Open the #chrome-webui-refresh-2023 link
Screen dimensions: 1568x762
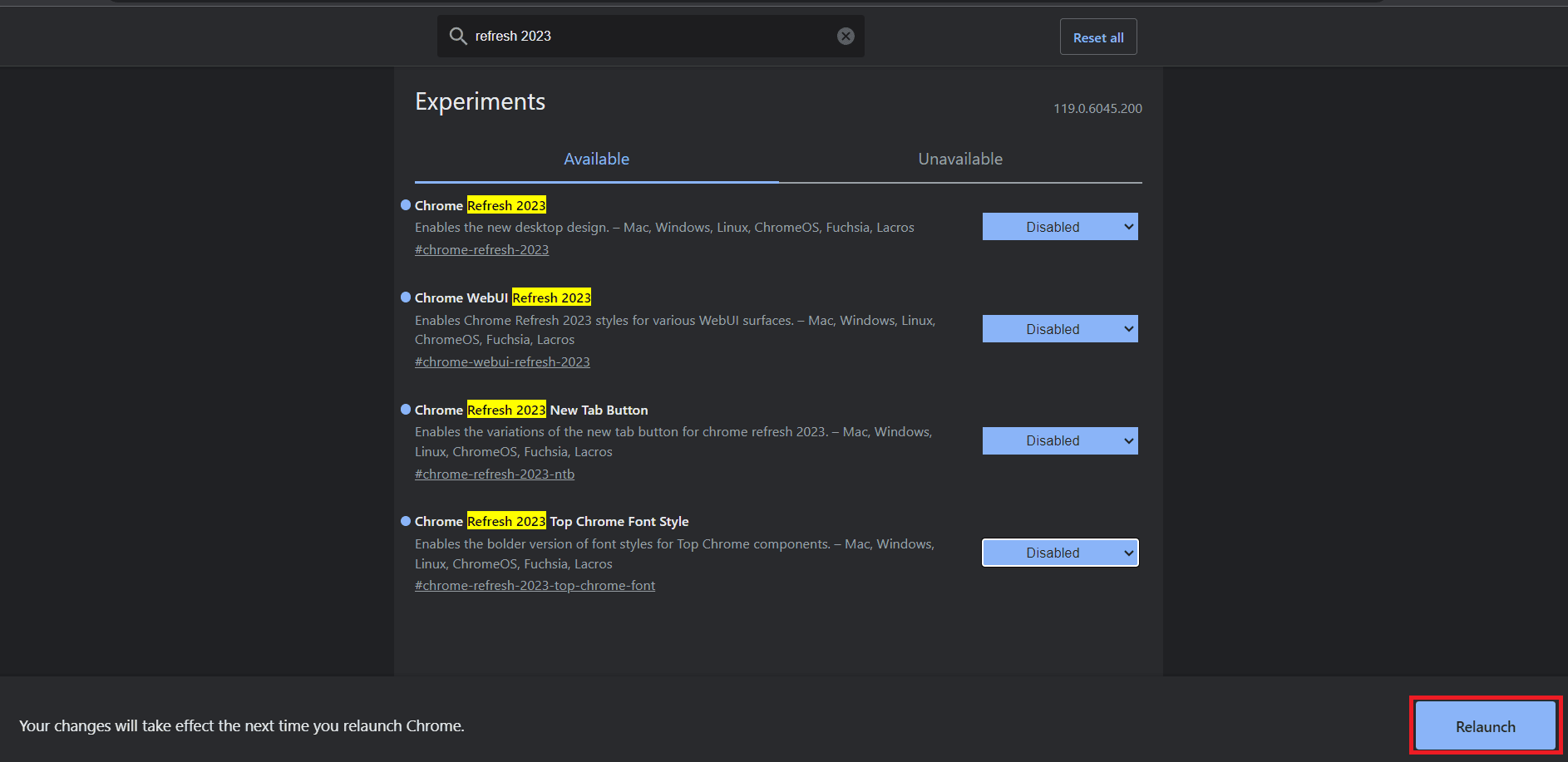coord(502,361)
